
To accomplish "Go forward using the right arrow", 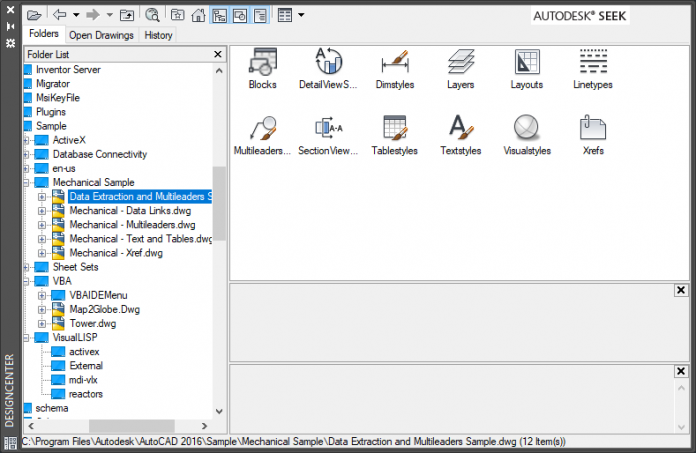I will [x=93, y=15].
